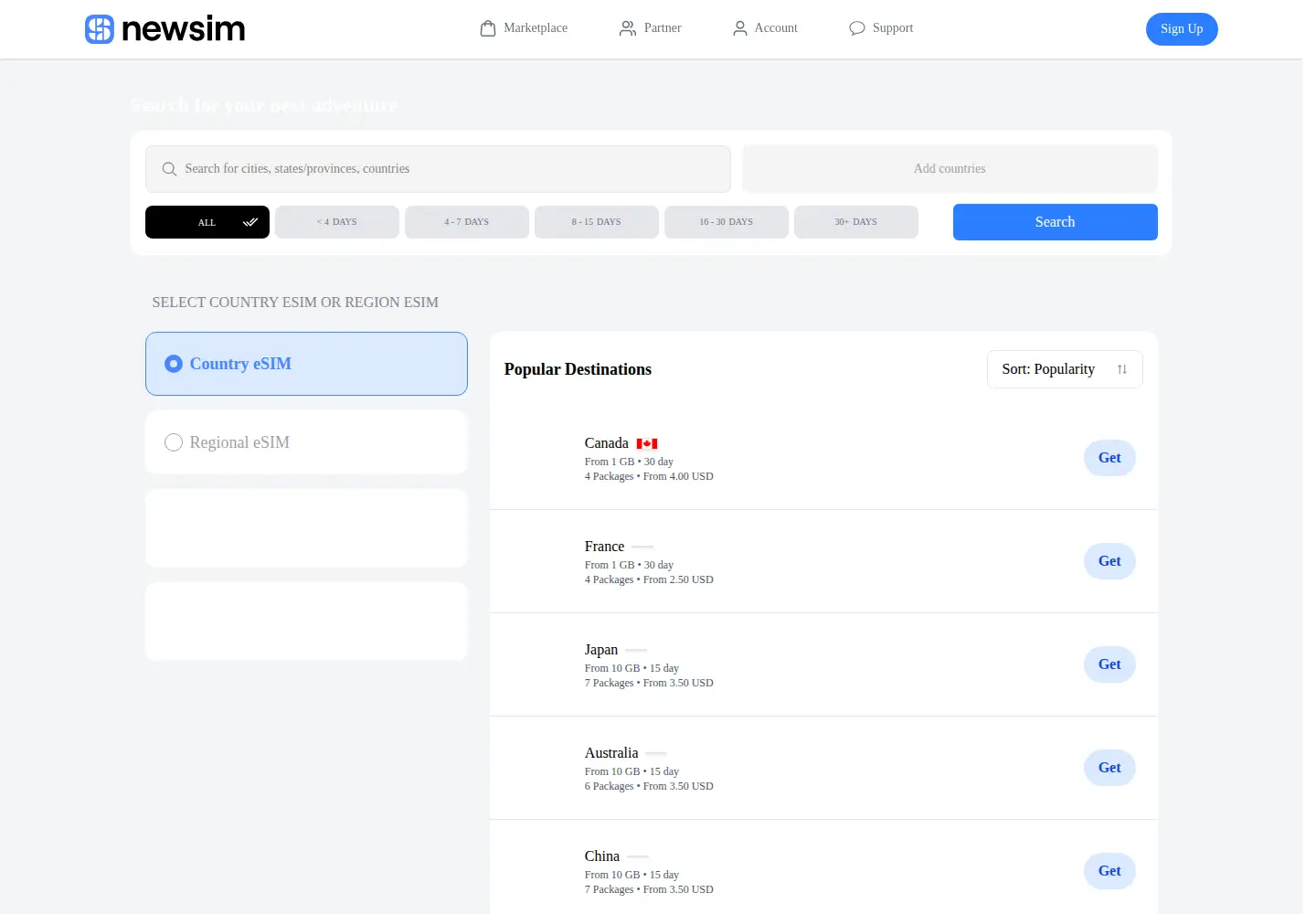Focus the cities and countries search field

point(438,169)
